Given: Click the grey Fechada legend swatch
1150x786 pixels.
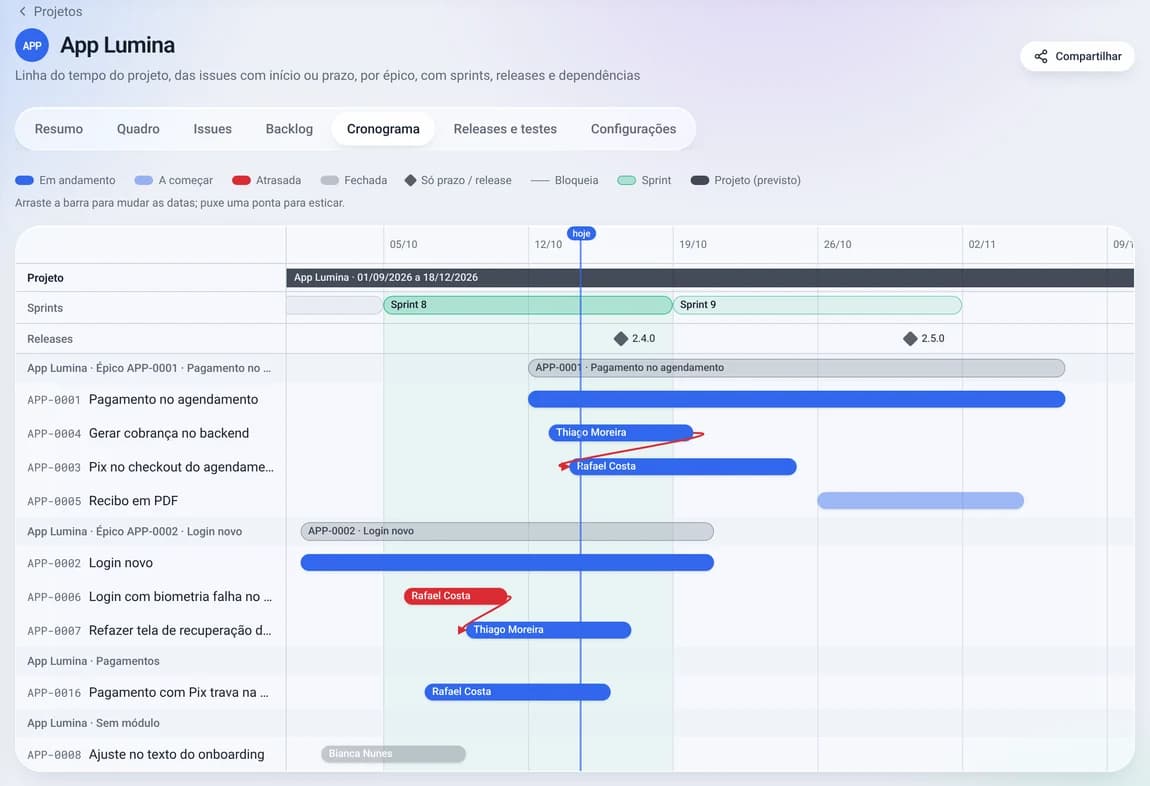Looking at the screenshot, I should [x=329, y=180].
